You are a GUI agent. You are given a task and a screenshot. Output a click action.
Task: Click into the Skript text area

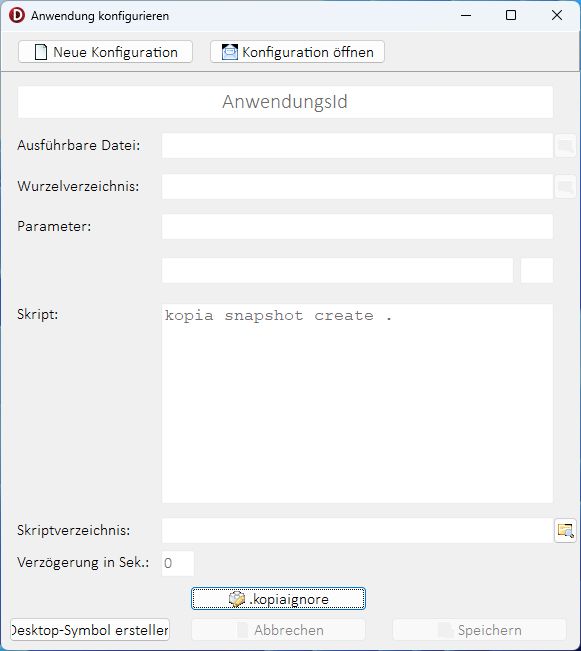(357, 404)
